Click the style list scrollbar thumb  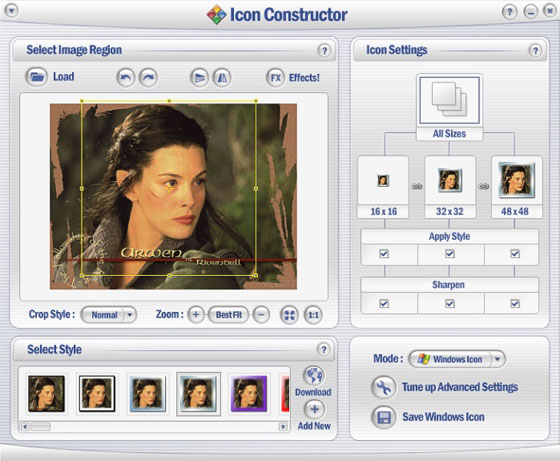[x=41, y=427]
